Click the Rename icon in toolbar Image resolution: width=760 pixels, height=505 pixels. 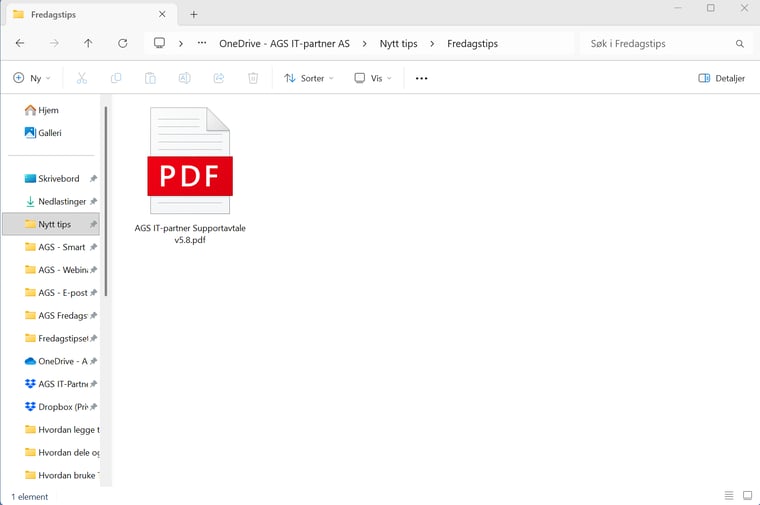click(x=184, y=78)
